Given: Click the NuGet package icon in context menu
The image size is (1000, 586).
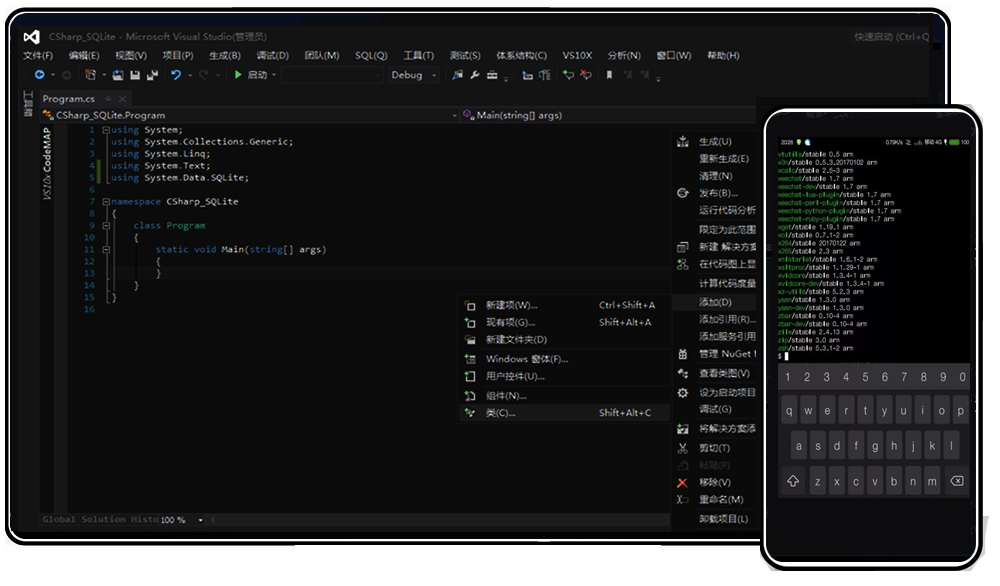Looking at the screenshot, I should [682, 354].
